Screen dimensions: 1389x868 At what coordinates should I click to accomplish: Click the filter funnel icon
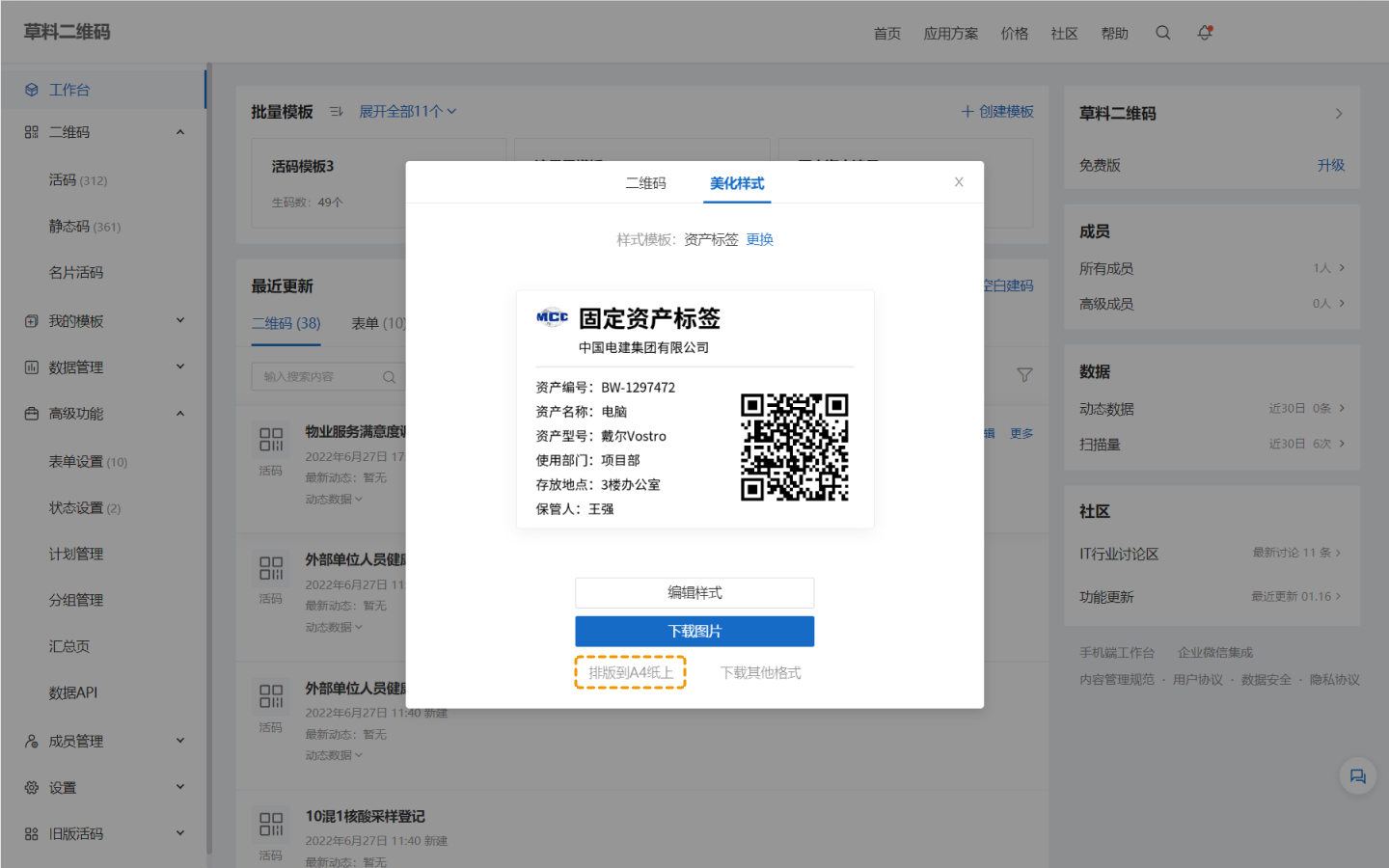(1024, 375)
